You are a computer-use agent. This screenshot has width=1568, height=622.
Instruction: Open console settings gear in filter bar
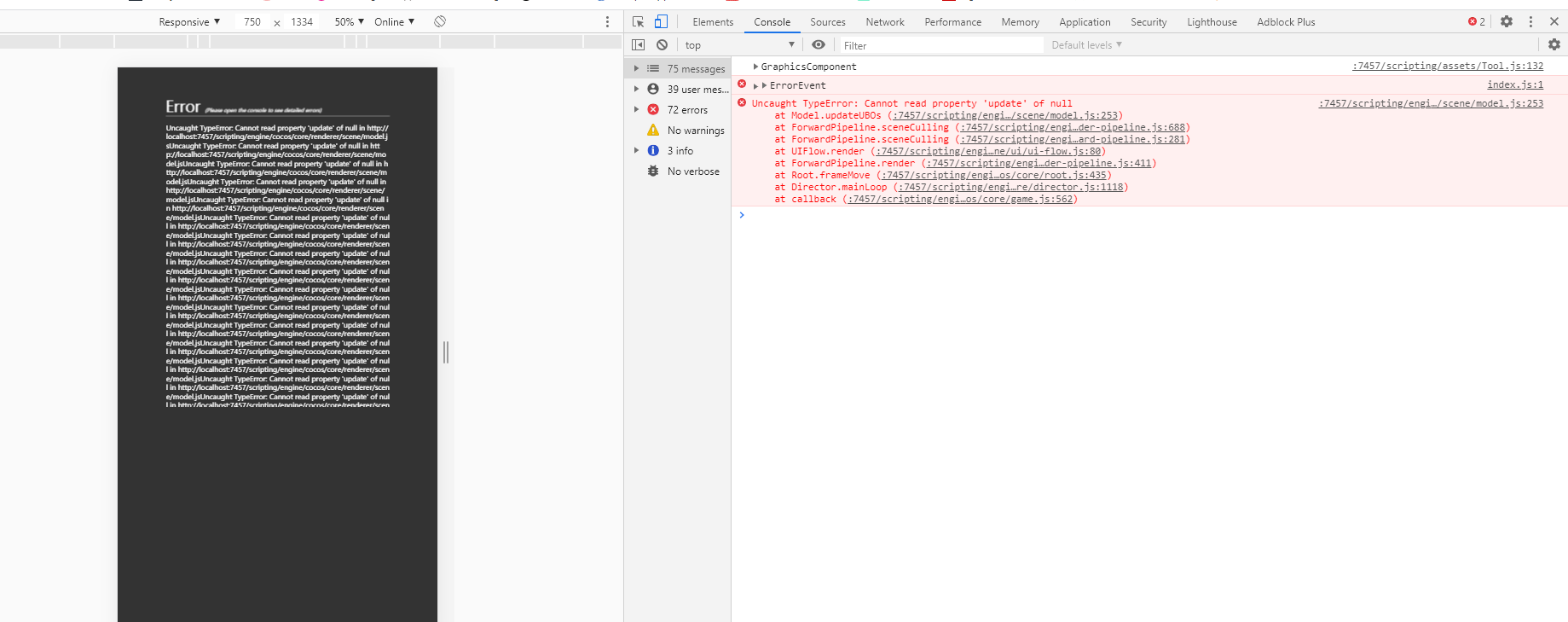click(x=1554, y=44)
